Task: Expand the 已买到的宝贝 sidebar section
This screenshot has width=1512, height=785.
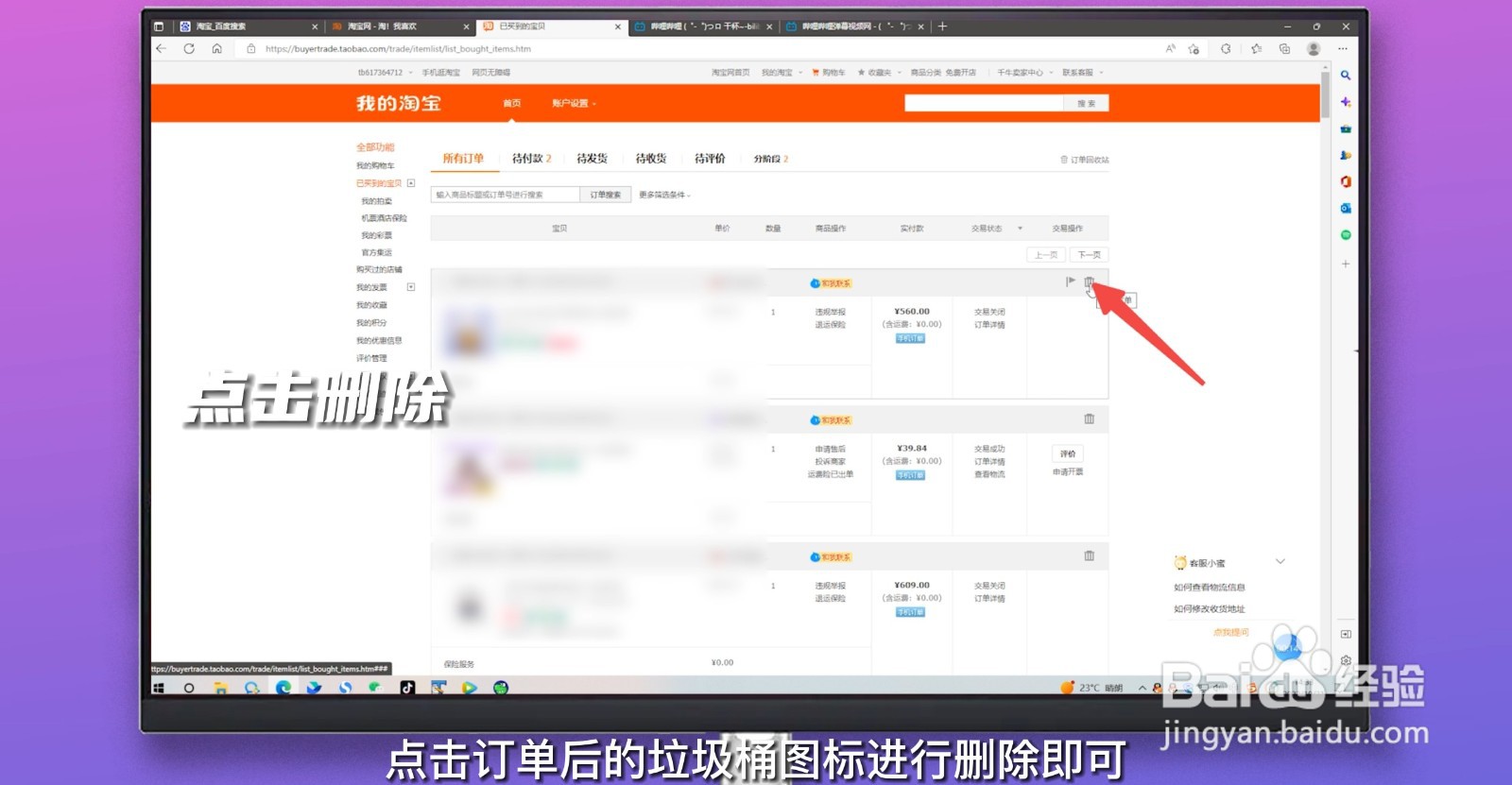Action: (411, 183)
